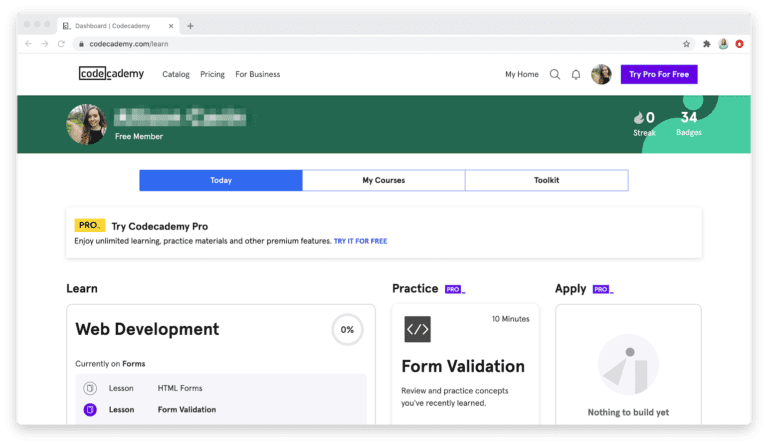Click the Learn section heading
Viewport: 768px width, 446px height.
click(x=82, y=288)
